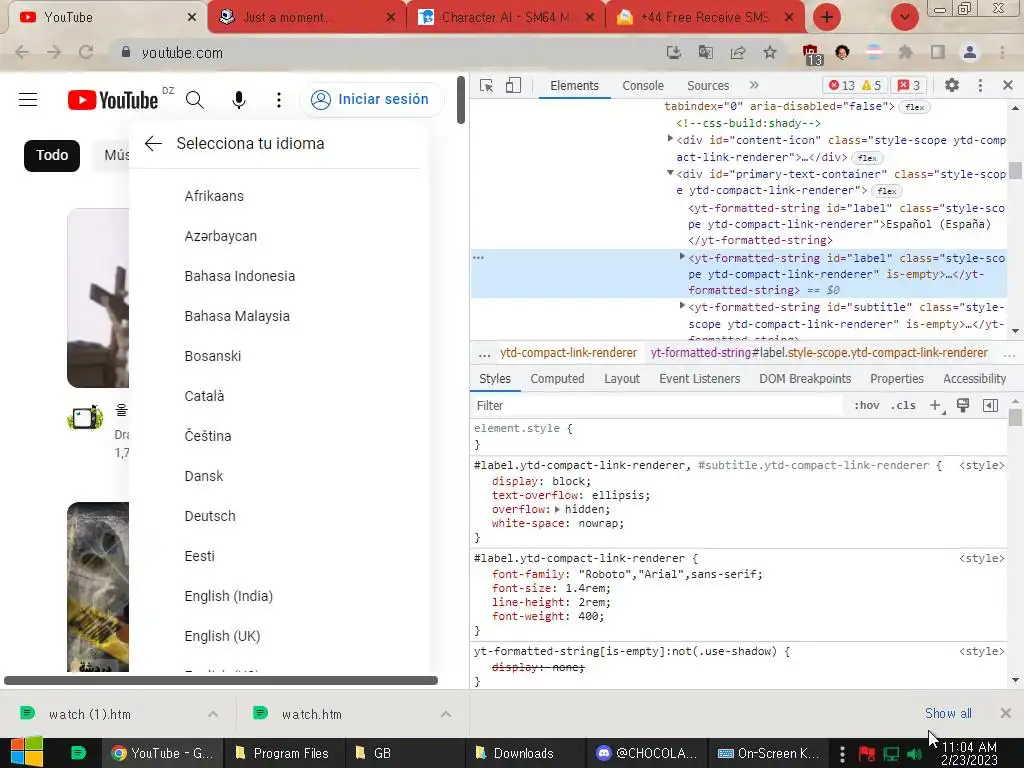1024x768 pixels.
Task: Select the Todo filter chip
Action: 52,155
